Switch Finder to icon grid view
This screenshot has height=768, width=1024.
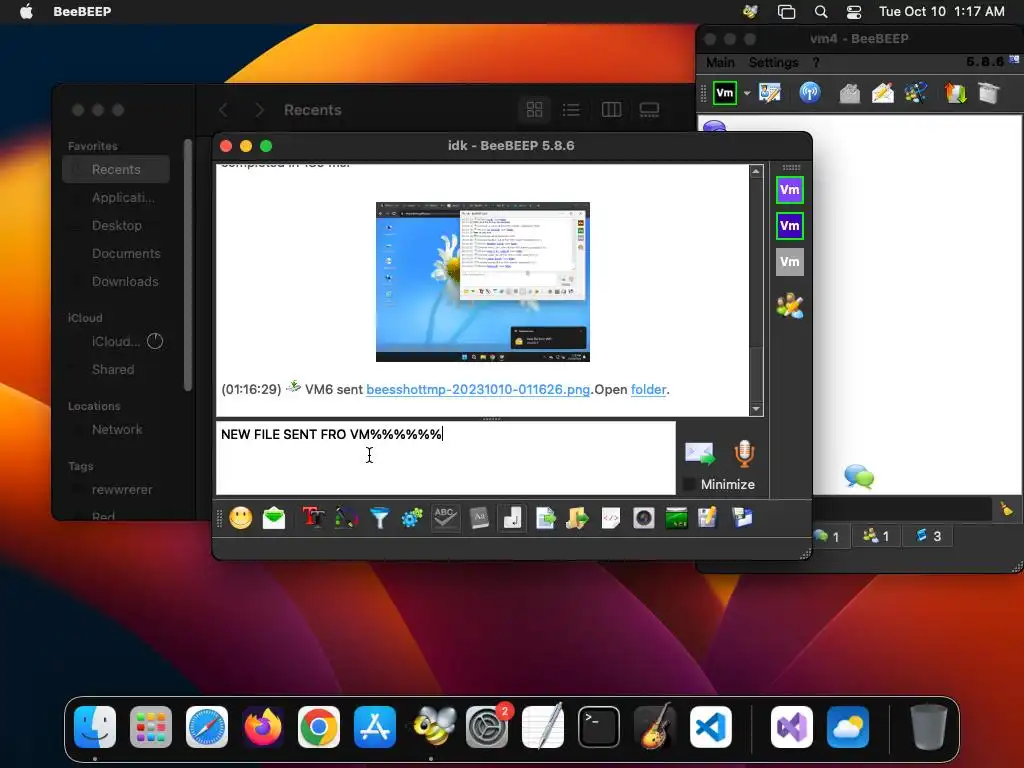click(534, 110)
